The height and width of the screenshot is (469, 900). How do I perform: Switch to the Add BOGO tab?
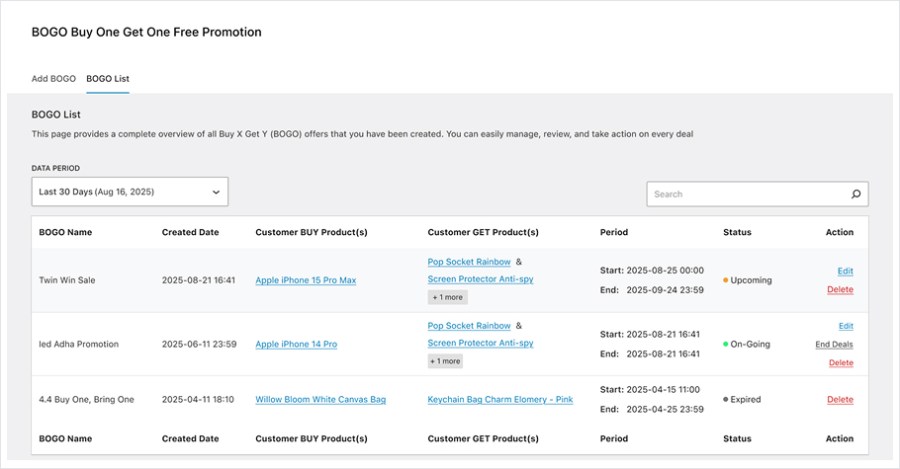coord(53,78)
